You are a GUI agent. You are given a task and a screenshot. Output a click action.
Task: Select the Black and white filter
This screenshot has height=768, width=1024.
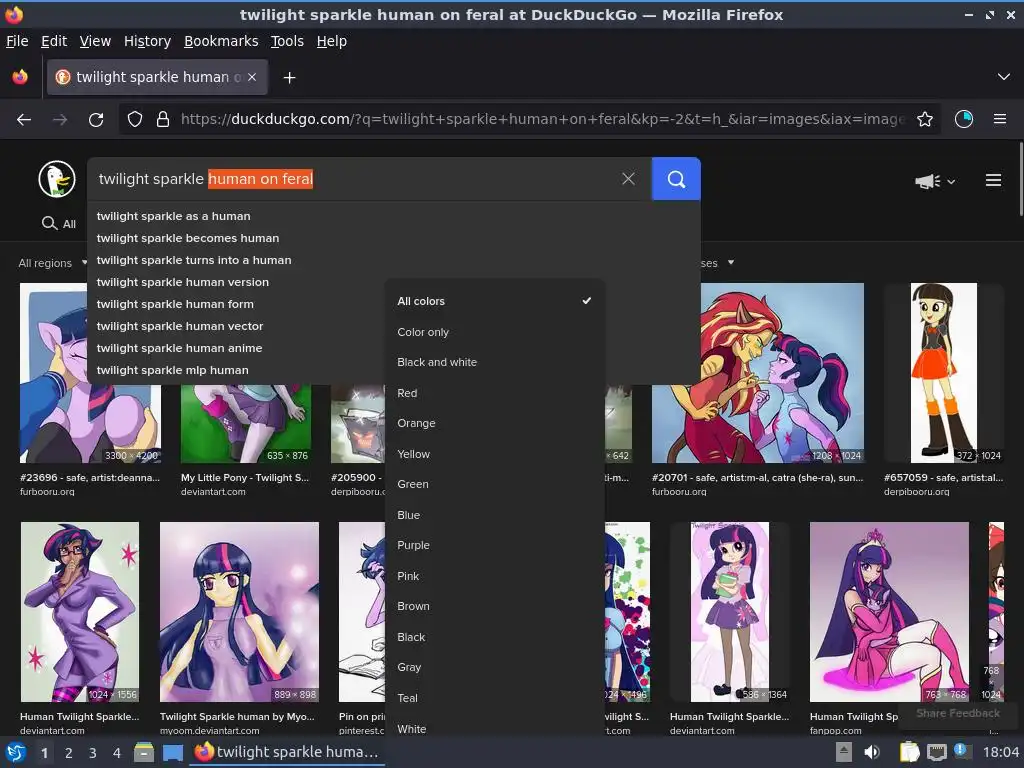[x=494, y=362]
